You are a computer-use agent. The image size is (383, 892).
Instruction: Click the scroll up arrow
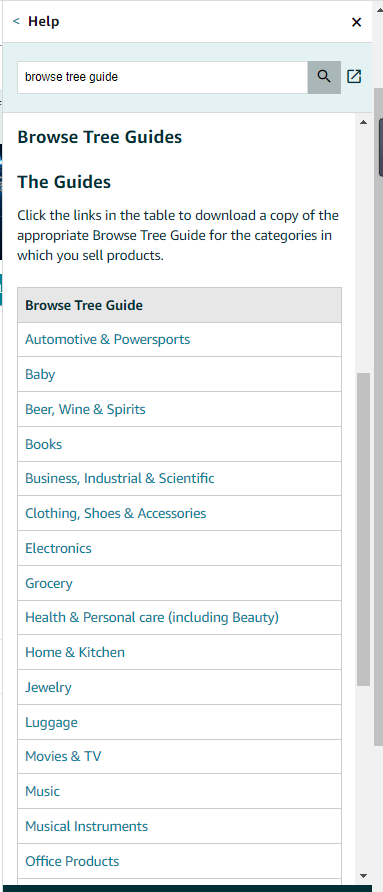(x=364, y=122)
